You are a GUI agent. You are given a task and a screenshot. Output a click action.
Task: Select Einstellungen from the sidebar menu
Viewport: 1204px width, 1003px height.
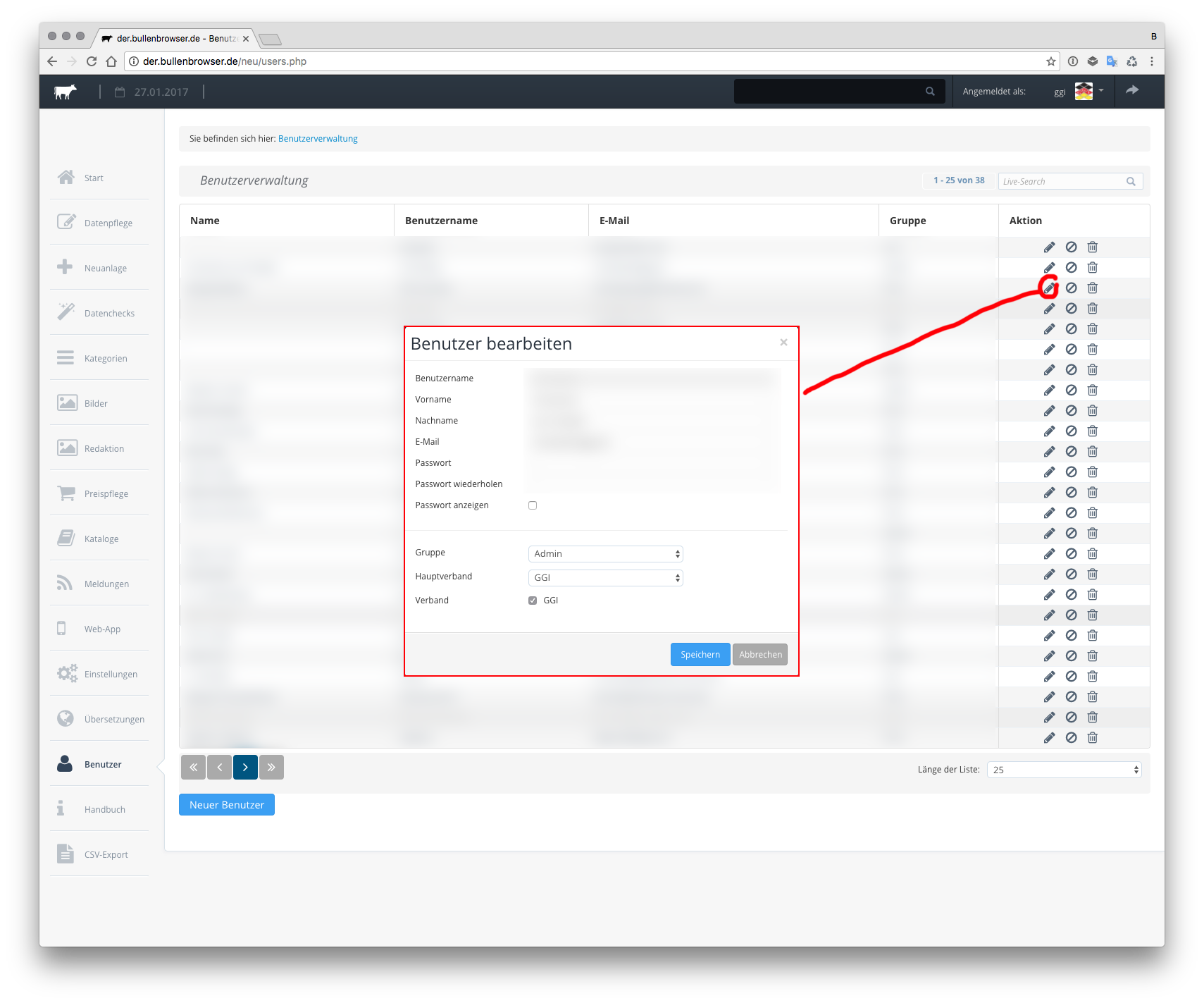[111, 675]
